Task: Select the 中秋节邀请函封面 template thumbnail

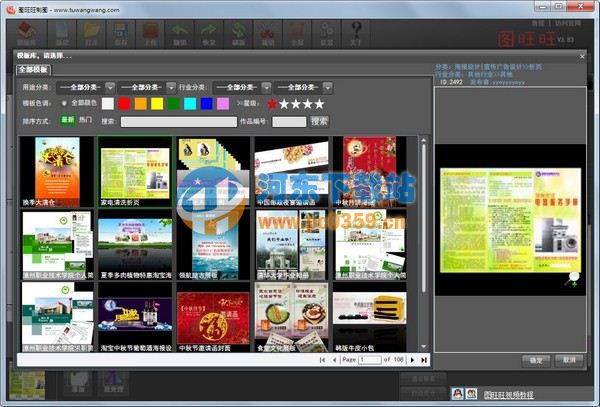Action: click(x=213, y=317)
